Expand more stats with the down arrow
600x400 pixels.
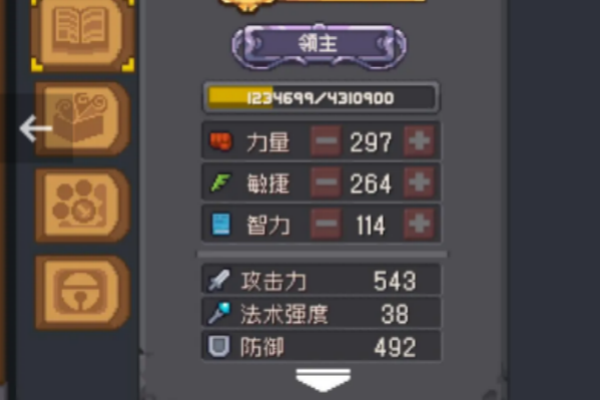pyautogui.click(x=323, y=380)
